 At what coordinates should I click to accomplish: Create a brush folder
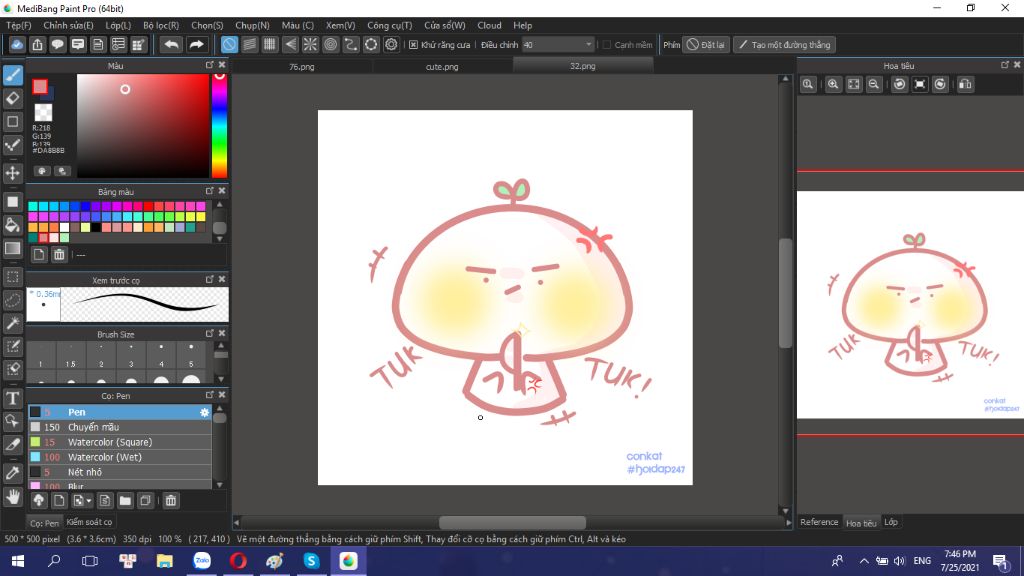[125, 501]
